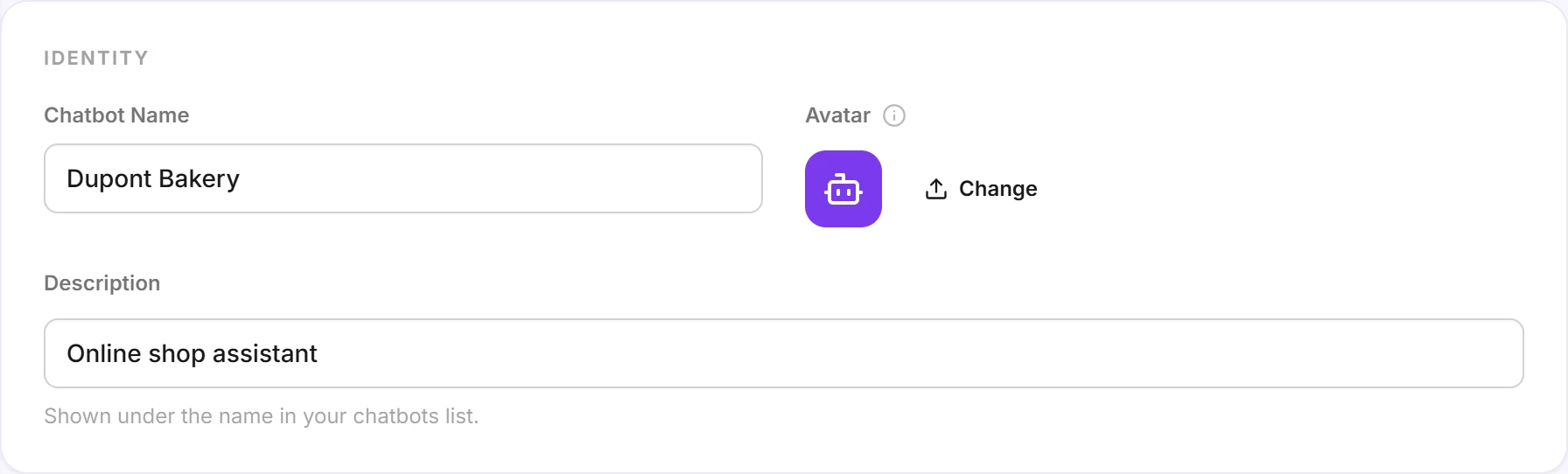Click the word Online in description
1568x474 pixels.
[104, 353]
